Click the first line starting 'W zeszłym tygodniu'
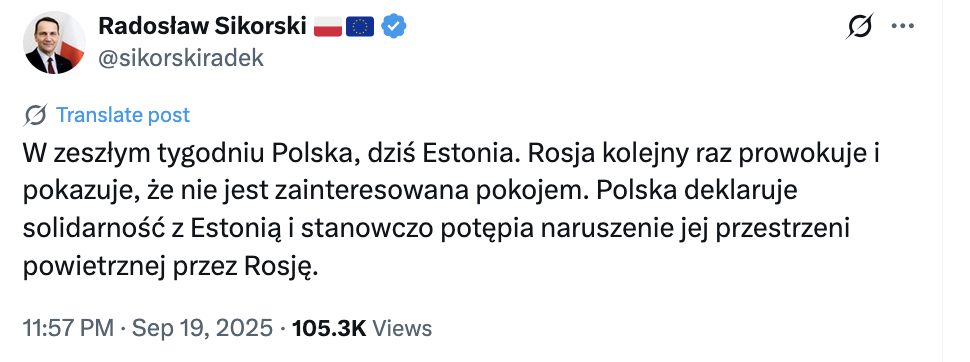 pos(452,154)
